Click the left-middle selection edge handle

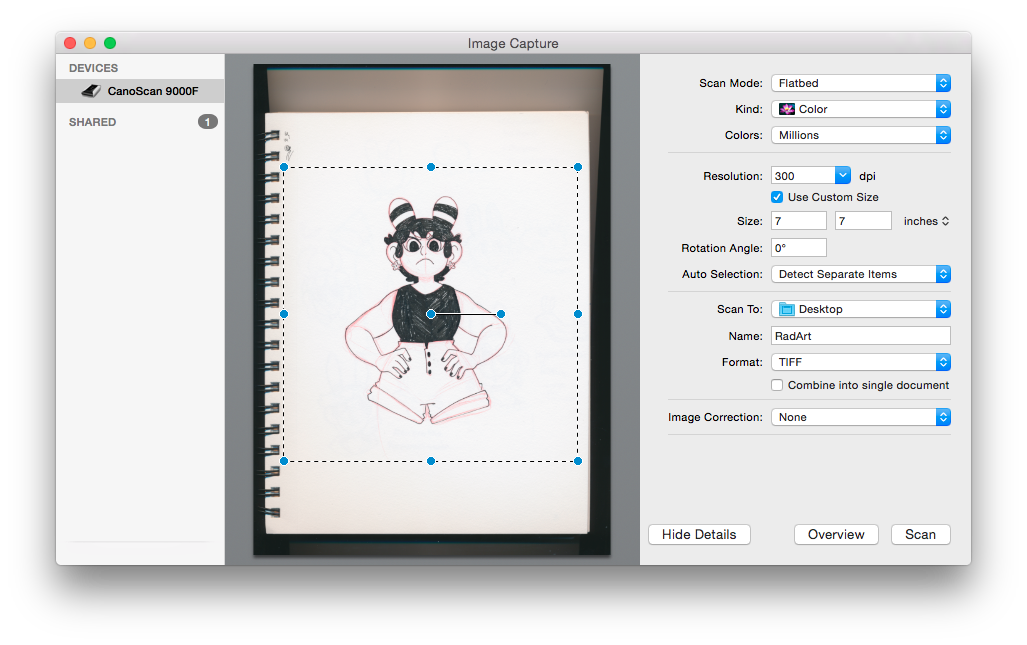(x=284, y=314)
